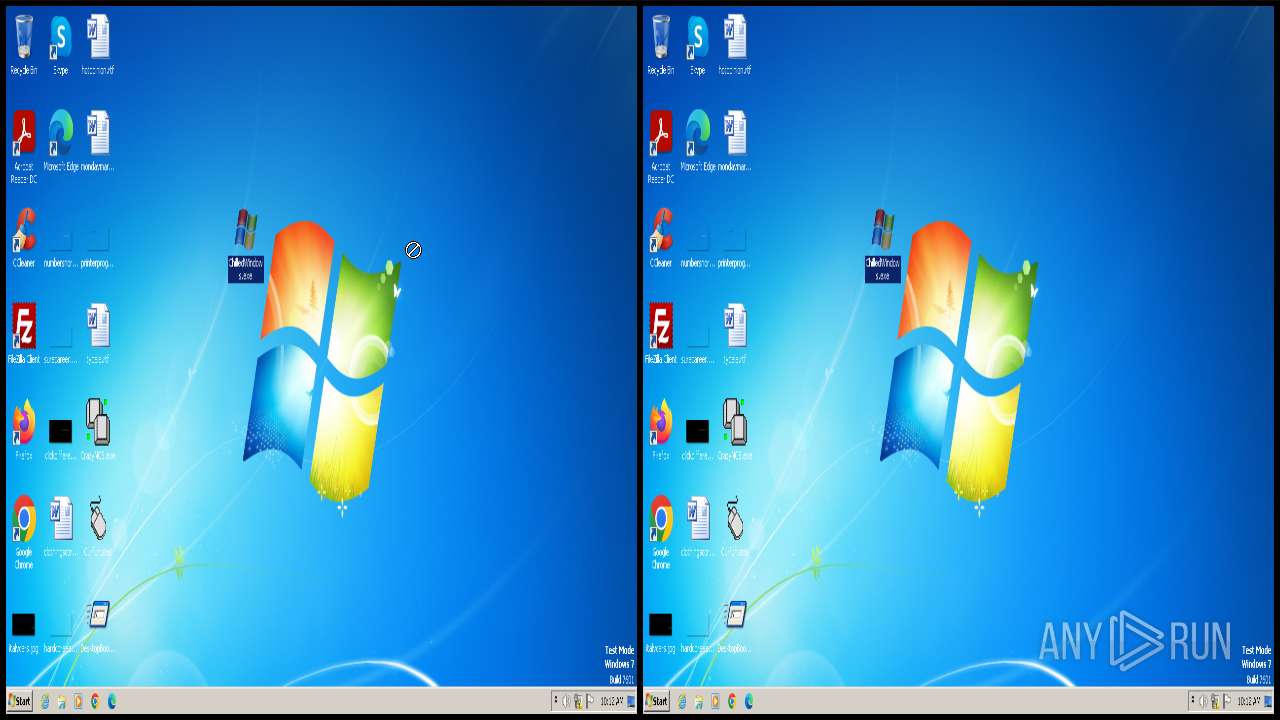Select the Word document beside Skype on right screen
Image resolution: width=1280 pixels, height=720 pixels.
tap(735, 45)
